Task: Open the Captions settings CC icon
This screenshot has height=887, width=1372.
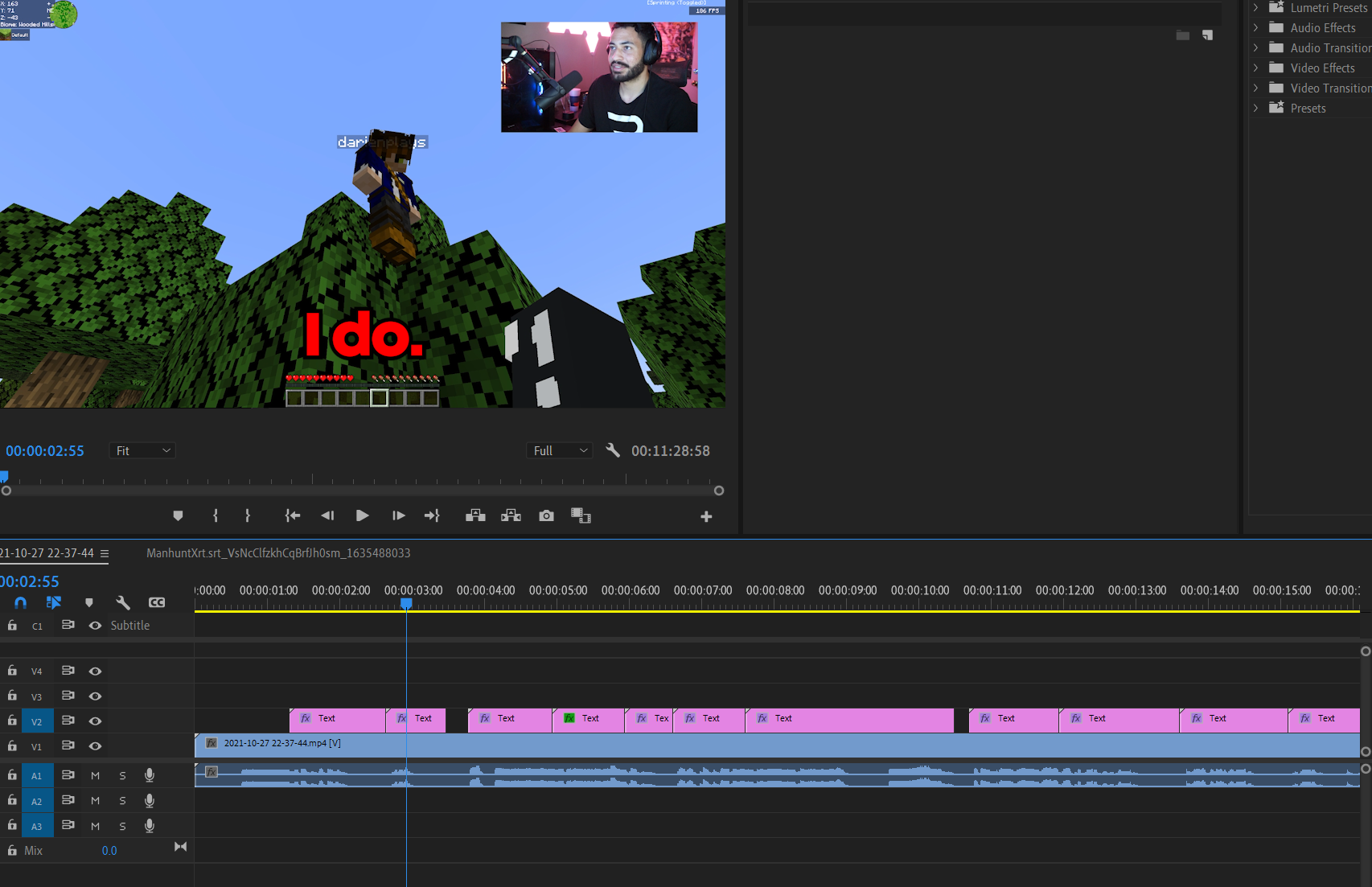Action: click(157, 602)
